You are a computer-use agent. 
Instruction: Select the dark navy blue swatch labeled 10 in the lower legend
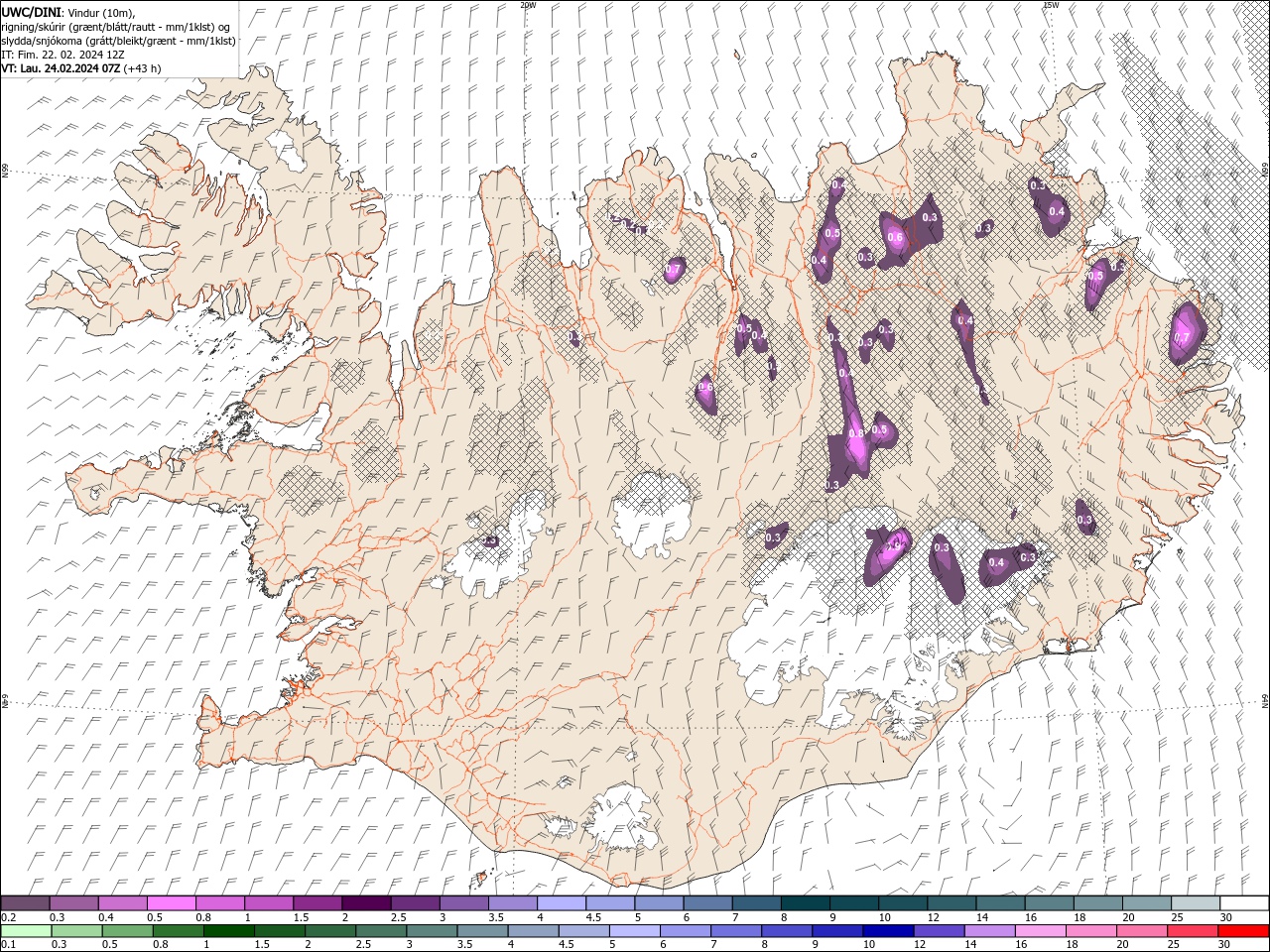click(887, 931)
